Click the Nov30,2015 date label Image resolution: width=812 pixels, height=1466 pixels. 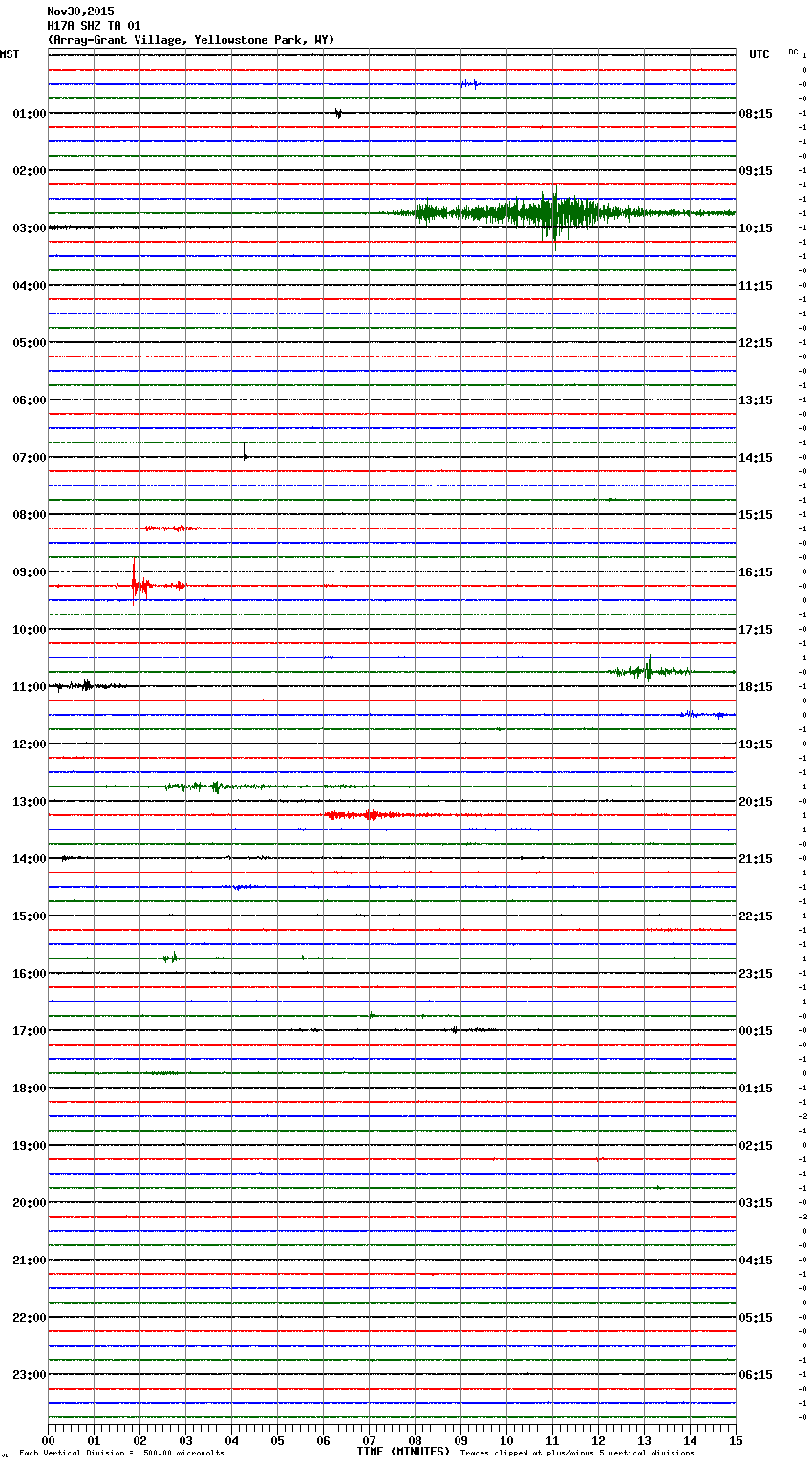pyautogui.click(x=80, y=11)
